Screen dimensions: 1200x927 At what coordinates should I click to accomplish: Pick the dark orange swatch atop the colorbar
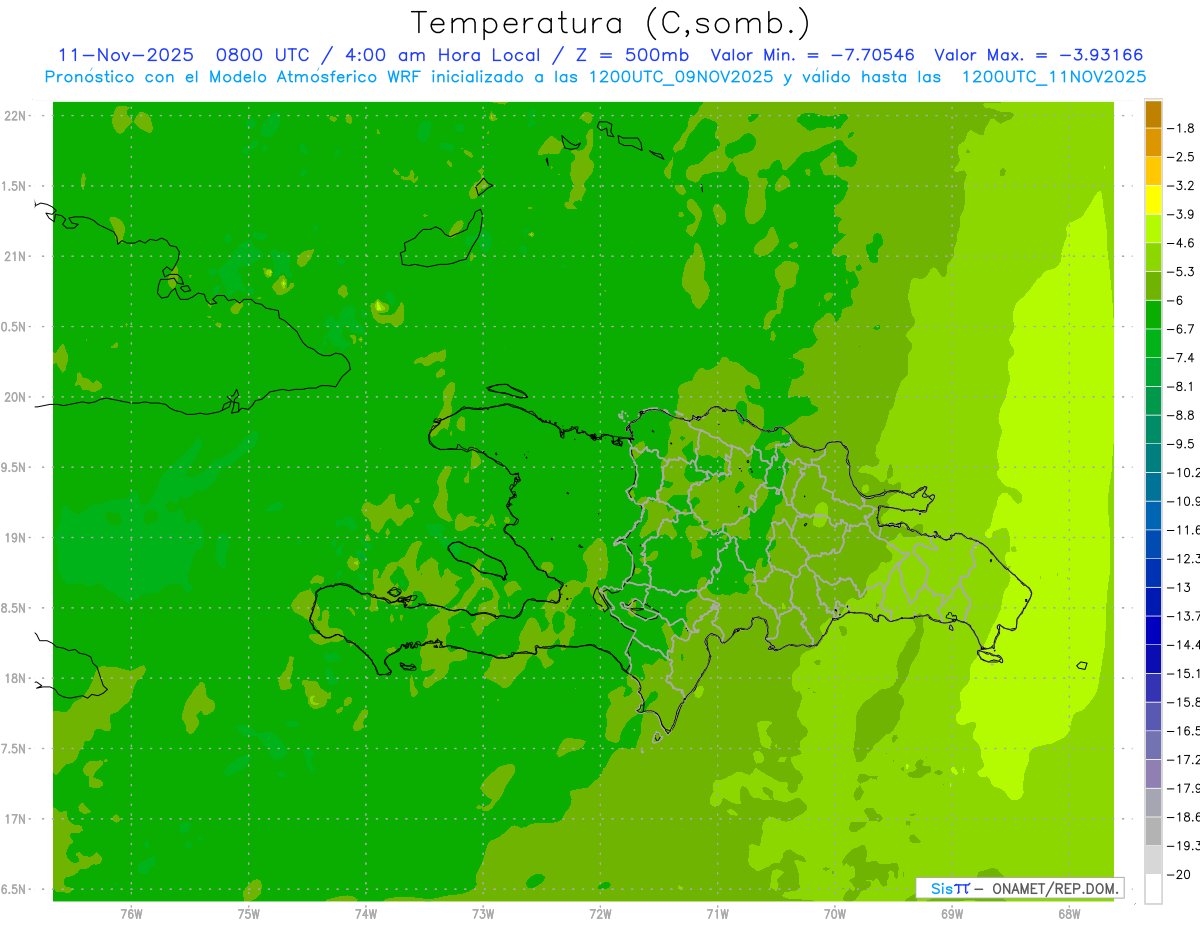(1153, 114)
